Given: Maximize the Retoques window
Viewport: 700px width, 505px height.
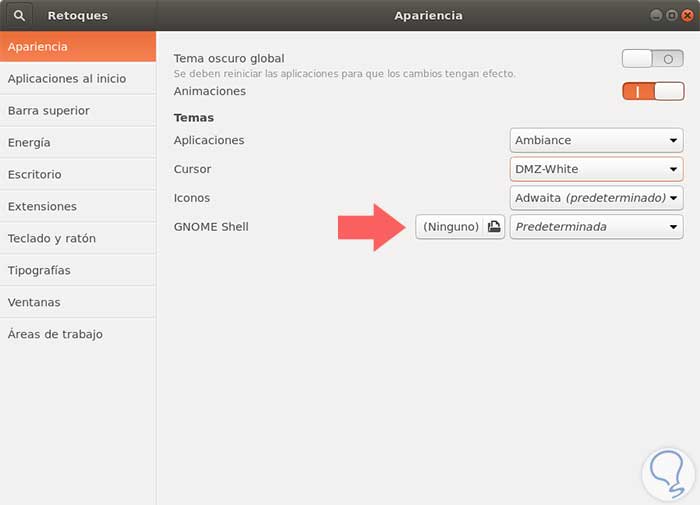Looking at the screenshot, I should coord(671,15).
